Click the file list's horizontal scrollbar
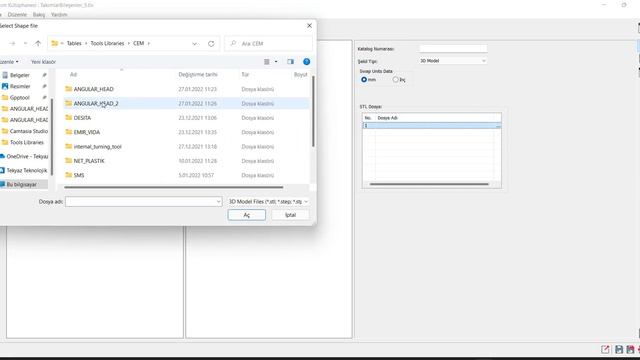Screen dimensions: 640x360 tap(173, 187)
